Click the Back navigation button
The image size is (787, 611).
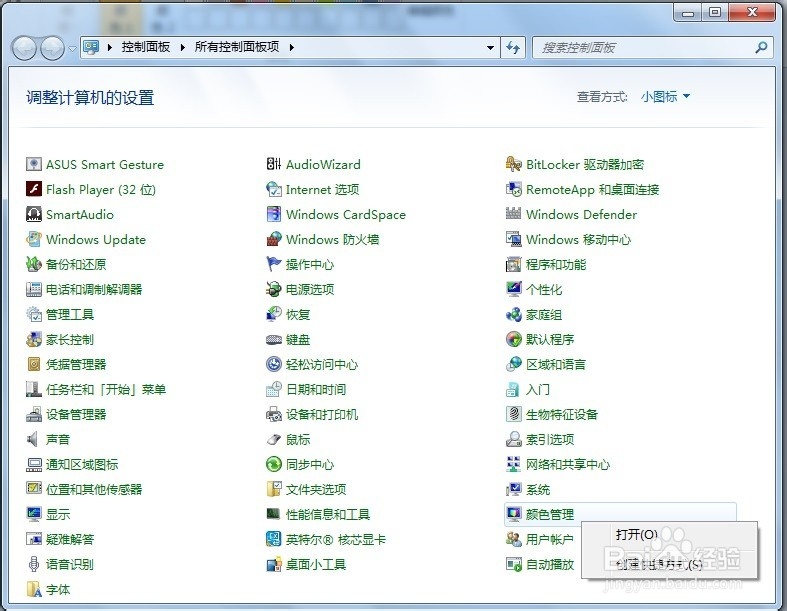[24, 49]
